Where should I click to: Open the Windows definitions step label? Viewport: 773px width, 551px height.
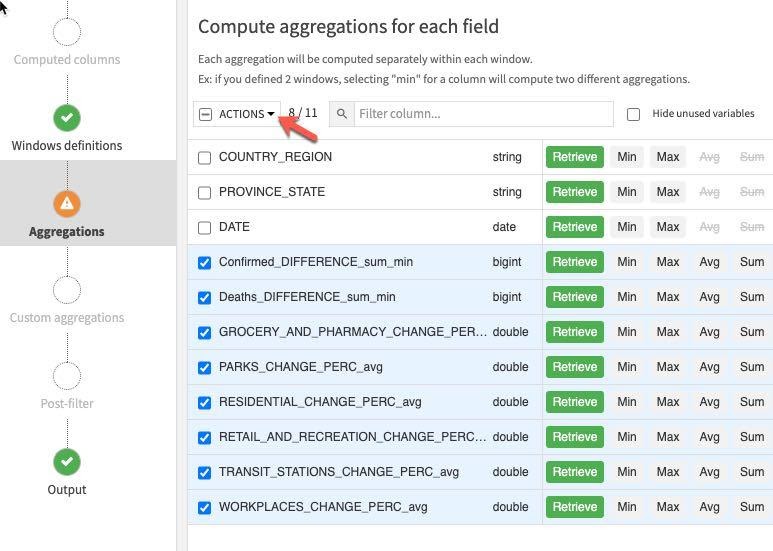point(67,146)
